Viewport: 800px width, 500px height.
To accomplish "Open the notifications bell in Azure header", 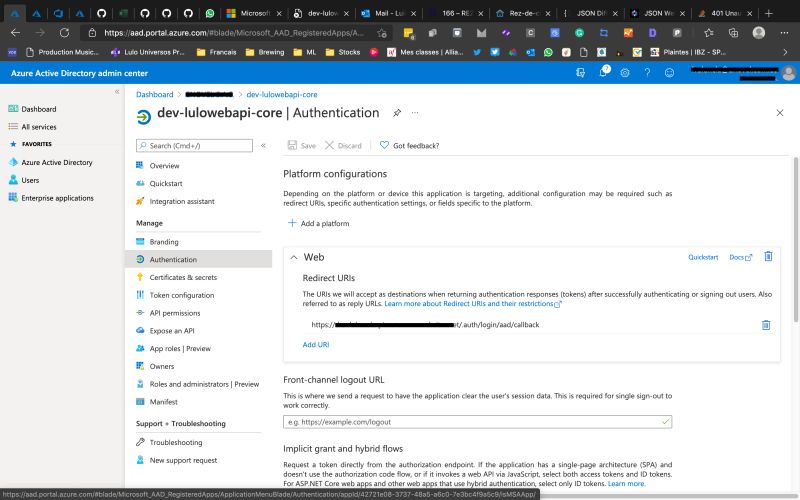I will tap(603, 72).
